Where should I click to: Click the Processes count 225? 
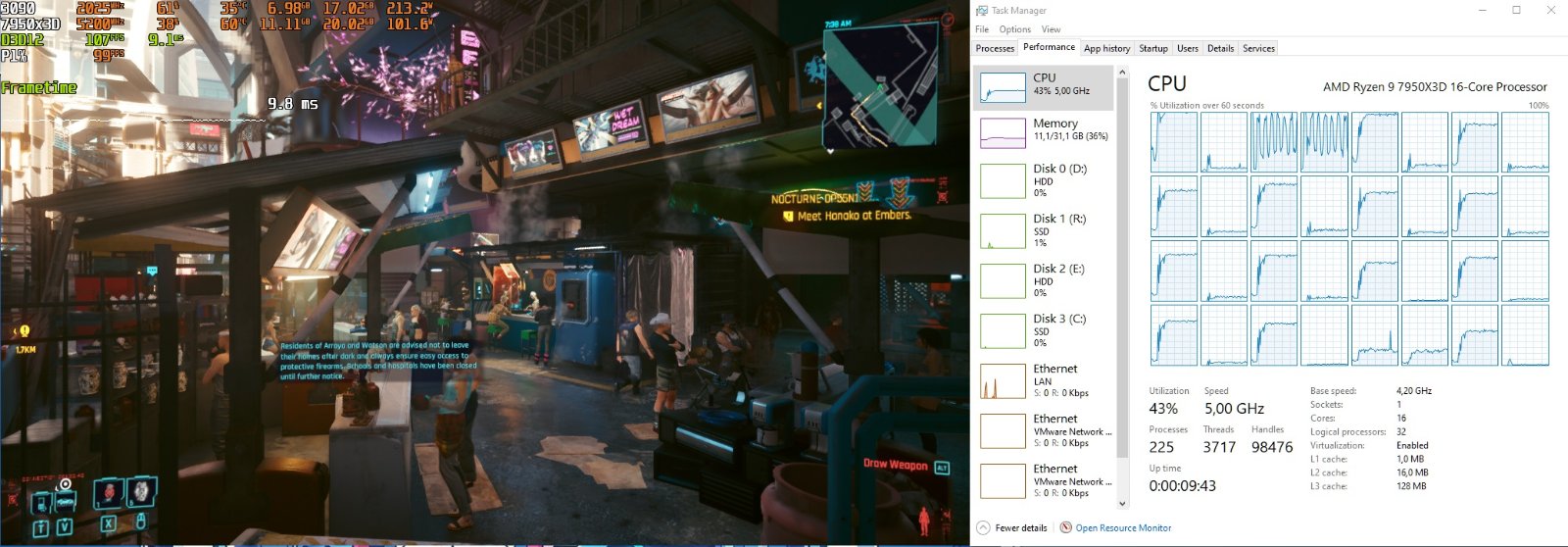coord(1161,447)
